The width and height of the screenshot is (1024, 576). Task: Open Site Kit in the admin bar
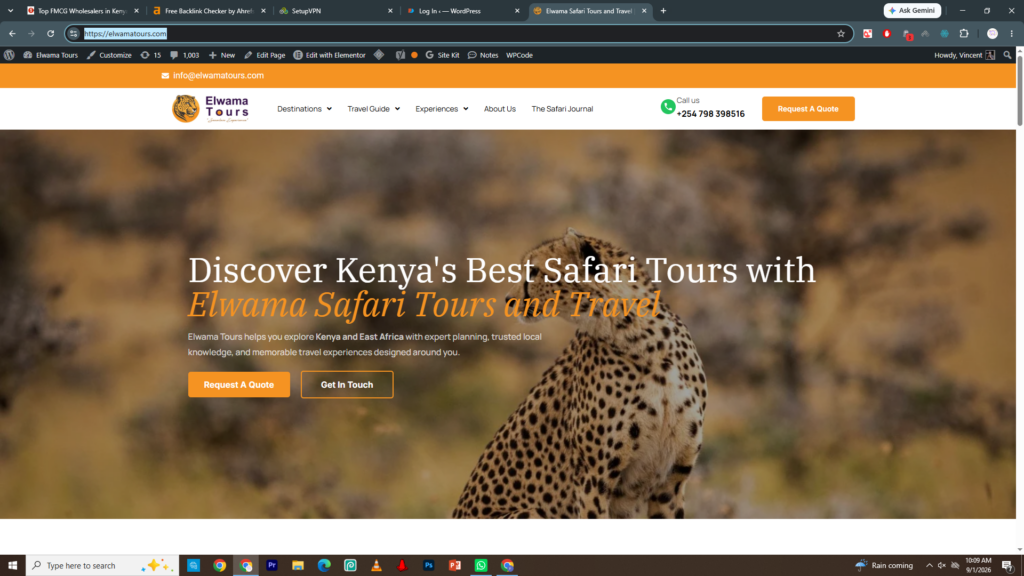tap(442, 56)
